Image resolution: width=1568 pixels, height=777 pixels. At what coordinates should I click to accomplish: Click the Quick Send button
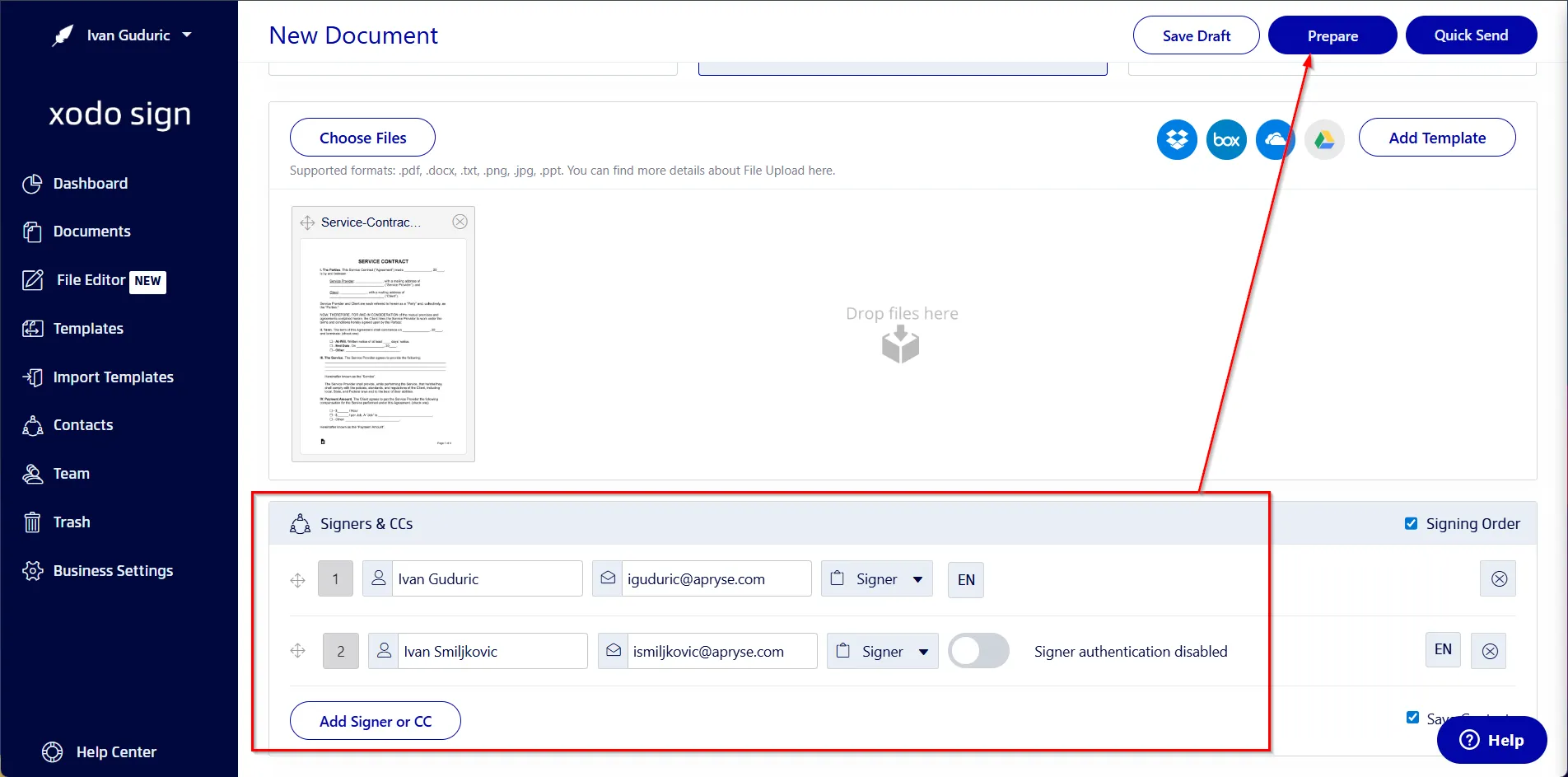tap(1471, 35)
